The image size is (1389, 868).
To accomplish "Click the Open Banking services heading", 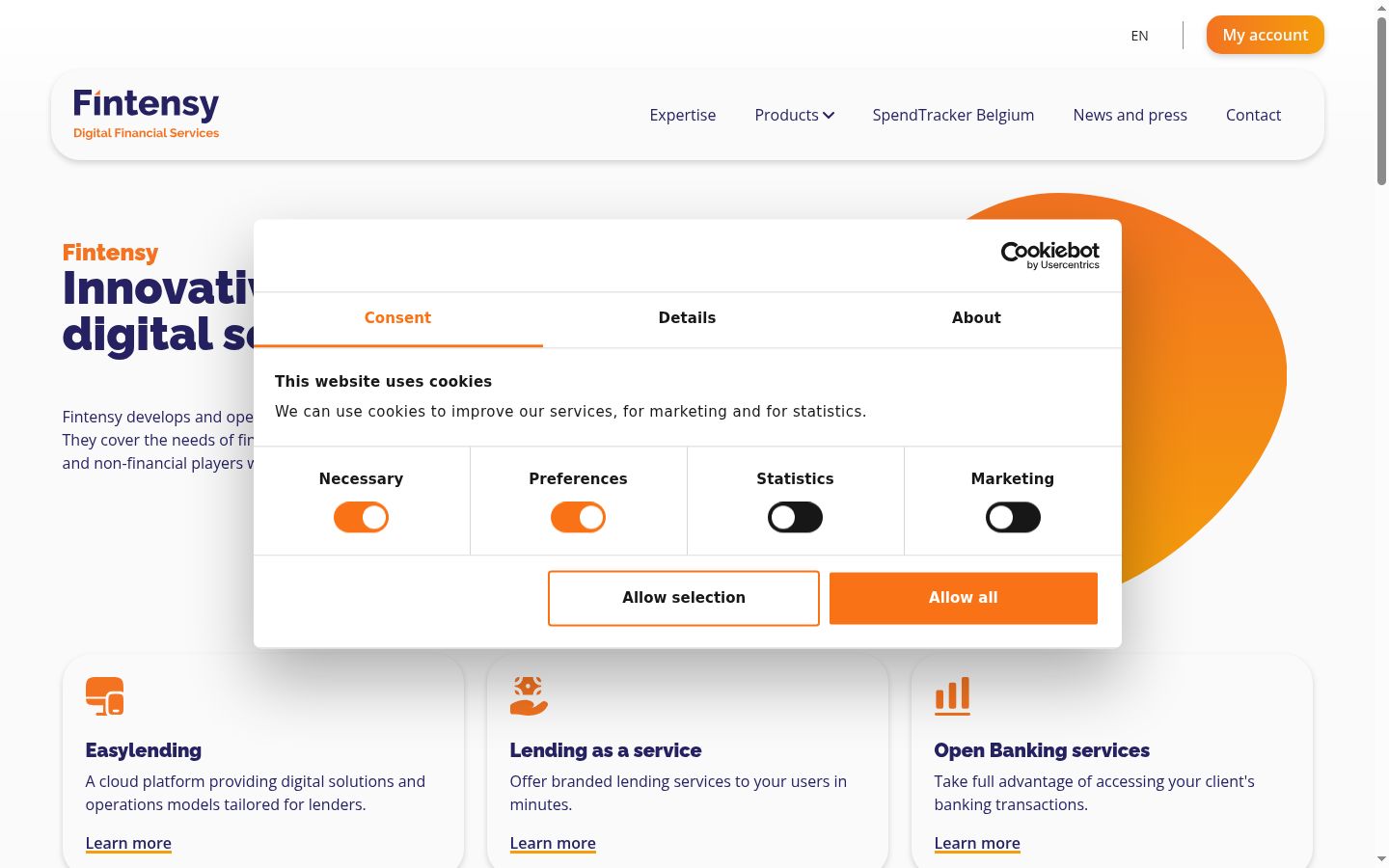I will pos(1042,750).
